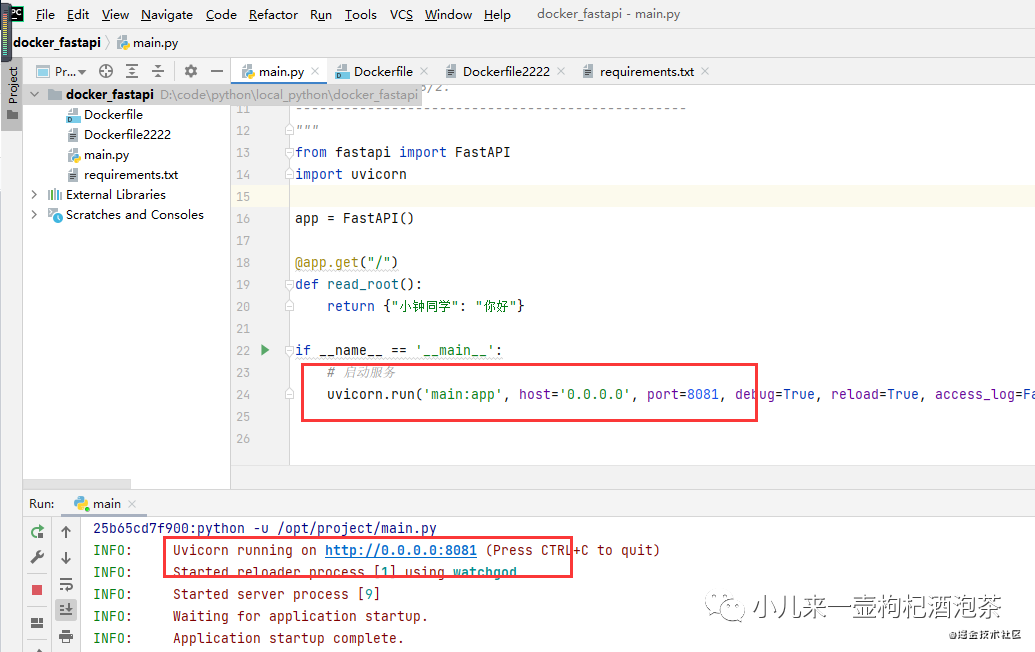This screenshot has height=652, width=1035.
Task: Collapse the read_root function fold on line 19
Action: [x=289, y=284]
